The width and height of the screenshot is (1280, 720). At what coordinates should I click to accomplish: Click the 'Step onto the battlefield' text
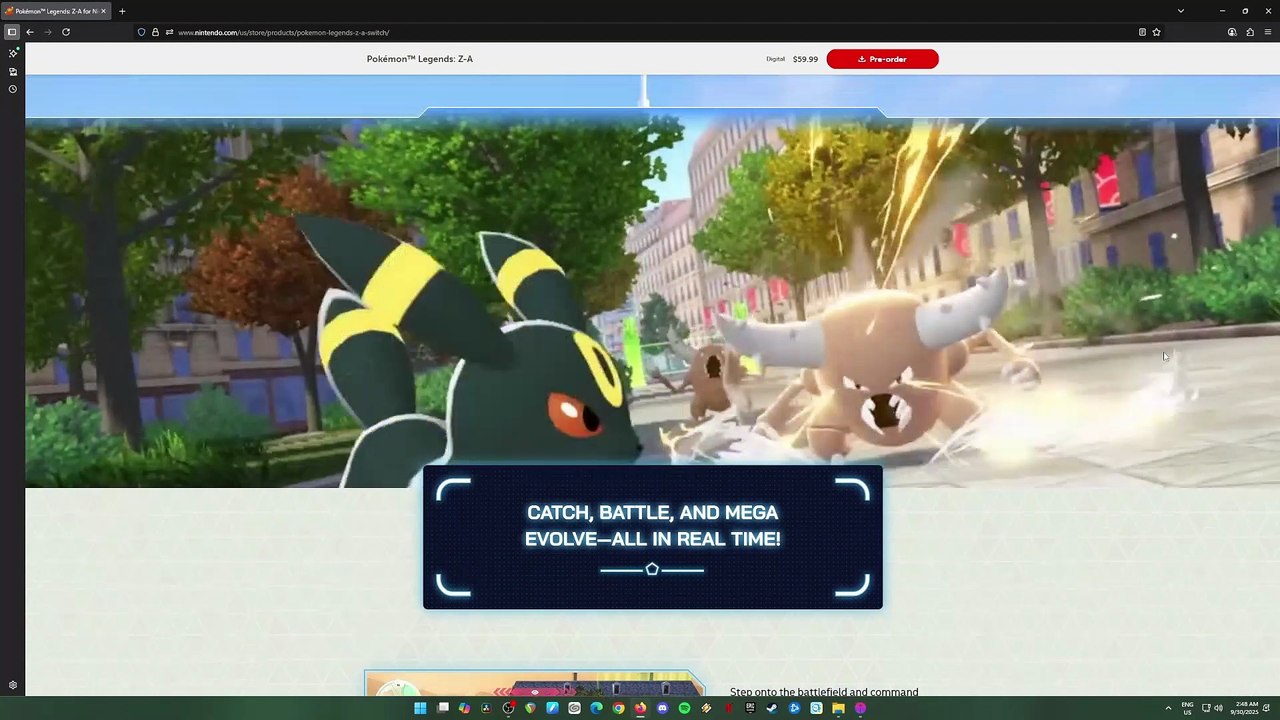tap(824, 691)
